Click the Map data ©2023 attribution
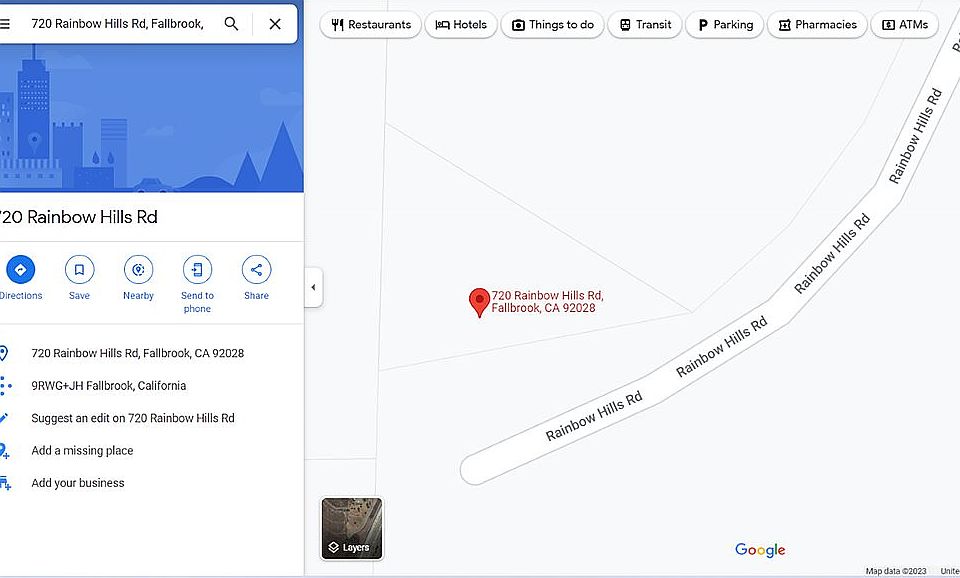This screenshot has width=960, height=578. (896, 571)
